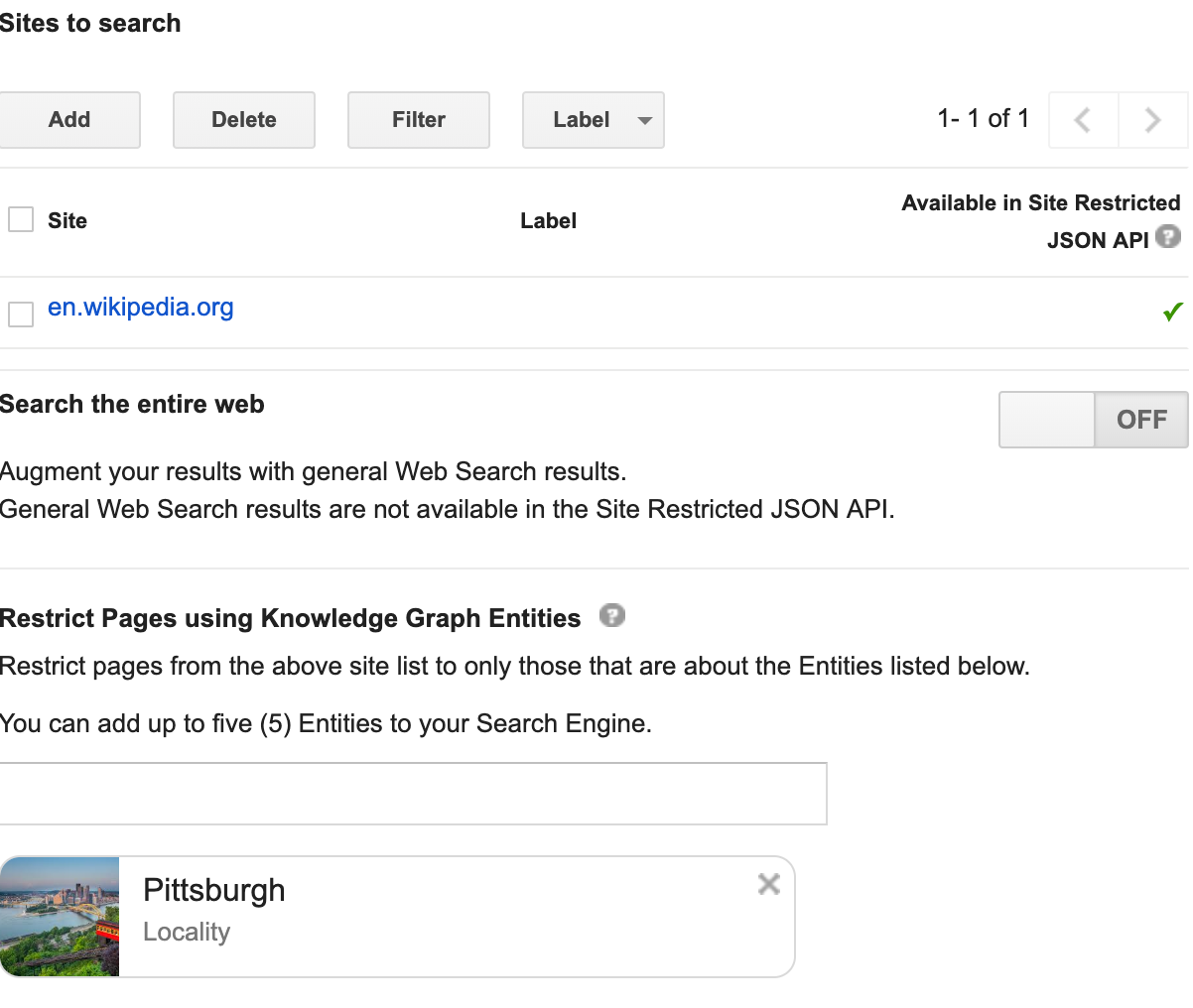Viewport: 1193px width, 1008px height.
Task: Click the Delete button
Action: pyautogui.click(x=244, y=120)
